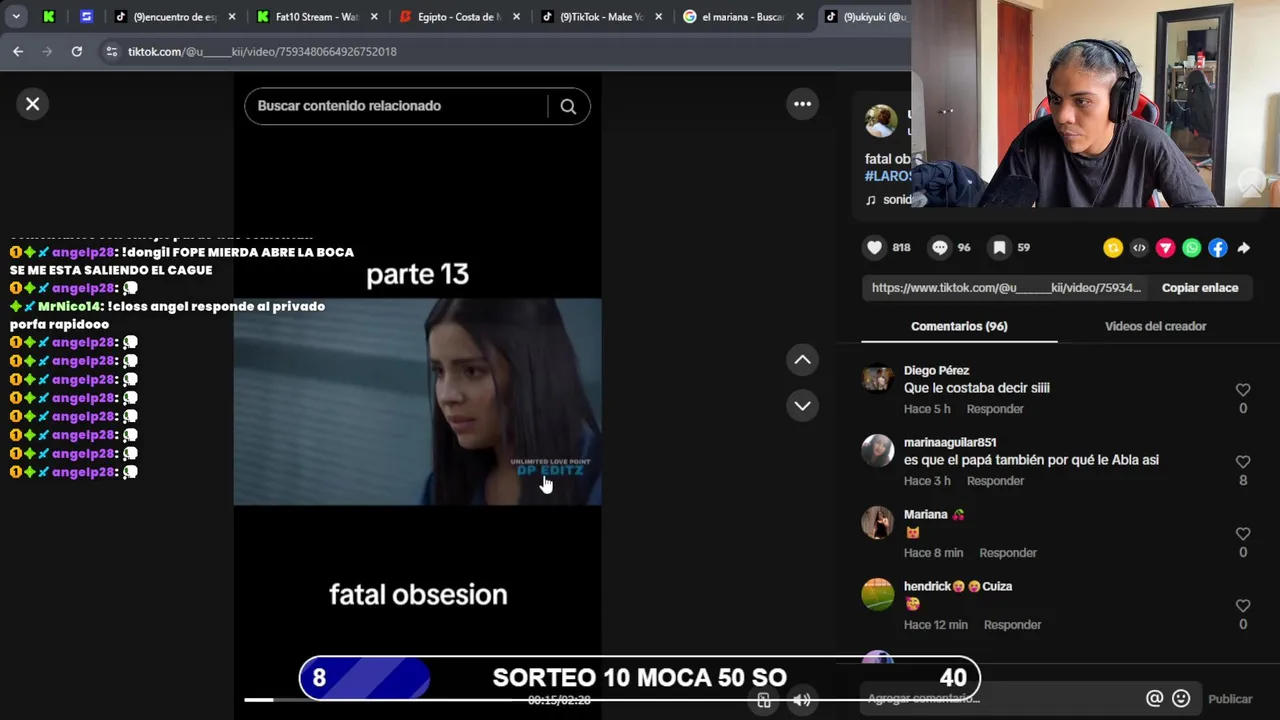
Task: Reply to Mariana's comment
Action: (1008, 553)
